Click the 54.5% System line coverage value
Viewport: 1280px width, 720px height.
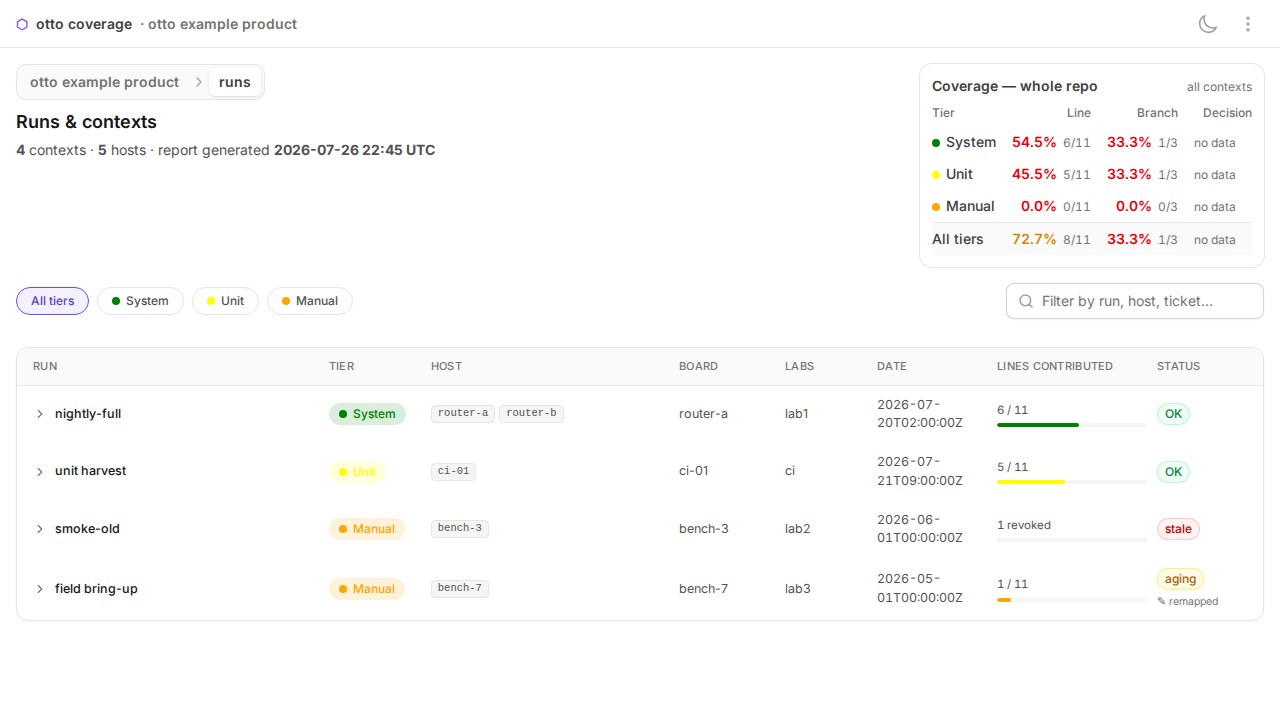pos(1034,143)
